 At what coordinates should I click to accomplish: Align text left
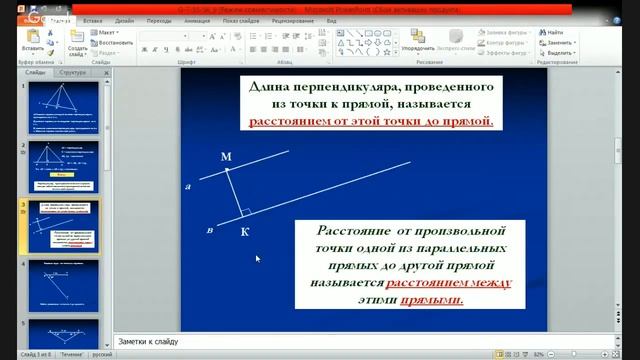(x=253, y=50)
